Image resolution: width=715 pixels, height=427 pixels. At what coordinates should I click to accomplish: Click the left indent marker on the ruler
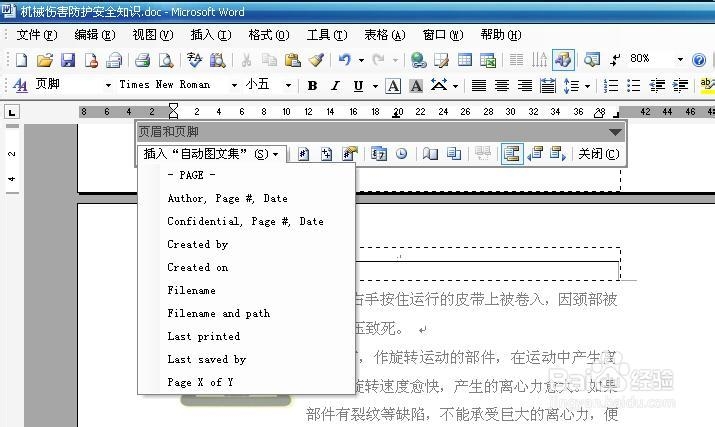[x=173, y=115]
